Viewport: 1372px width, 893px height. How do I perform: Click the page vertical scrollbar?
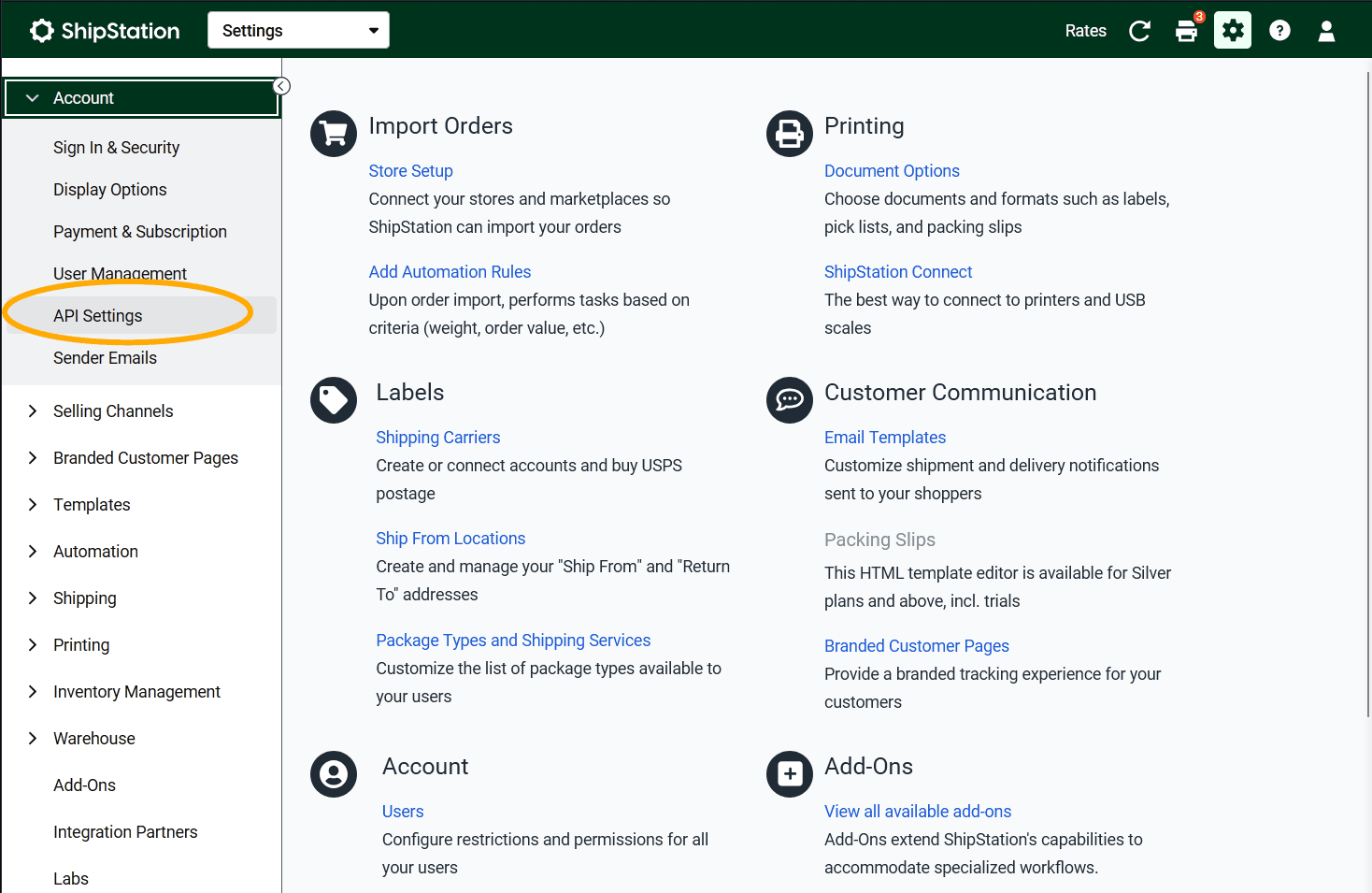1368,393
